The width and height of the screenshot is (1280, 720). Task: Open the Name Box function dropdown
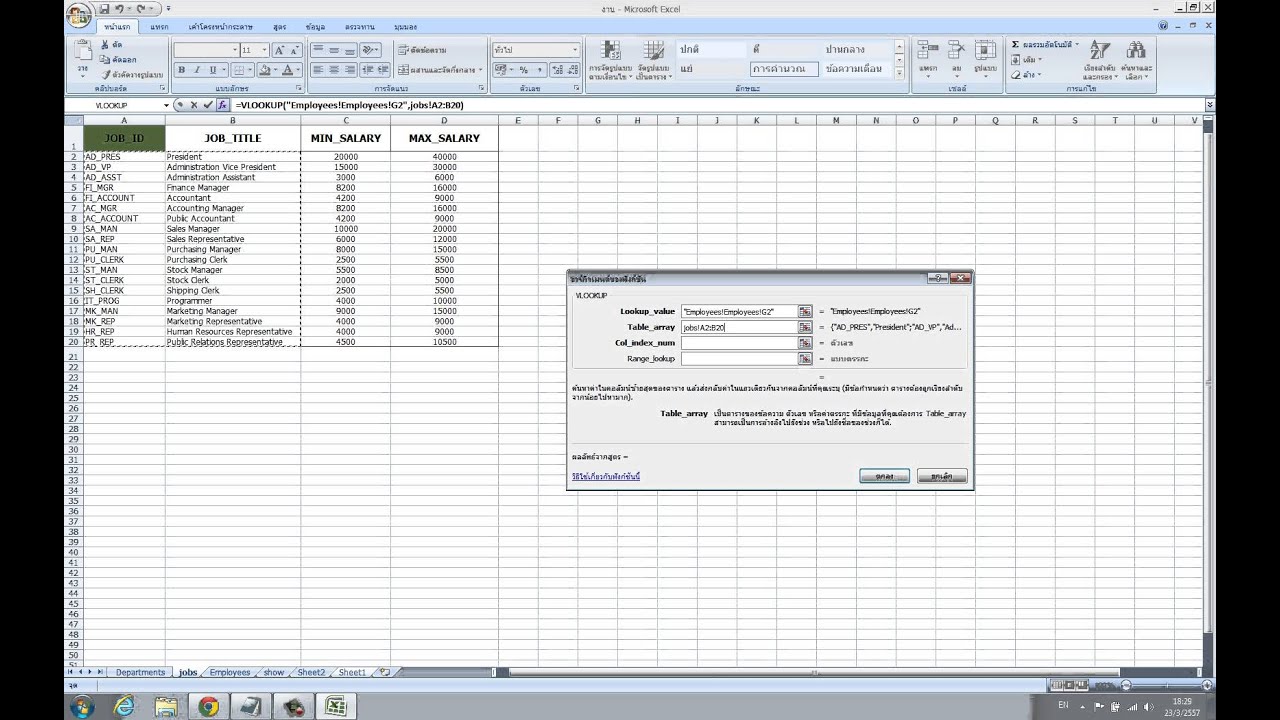[167, 105]
